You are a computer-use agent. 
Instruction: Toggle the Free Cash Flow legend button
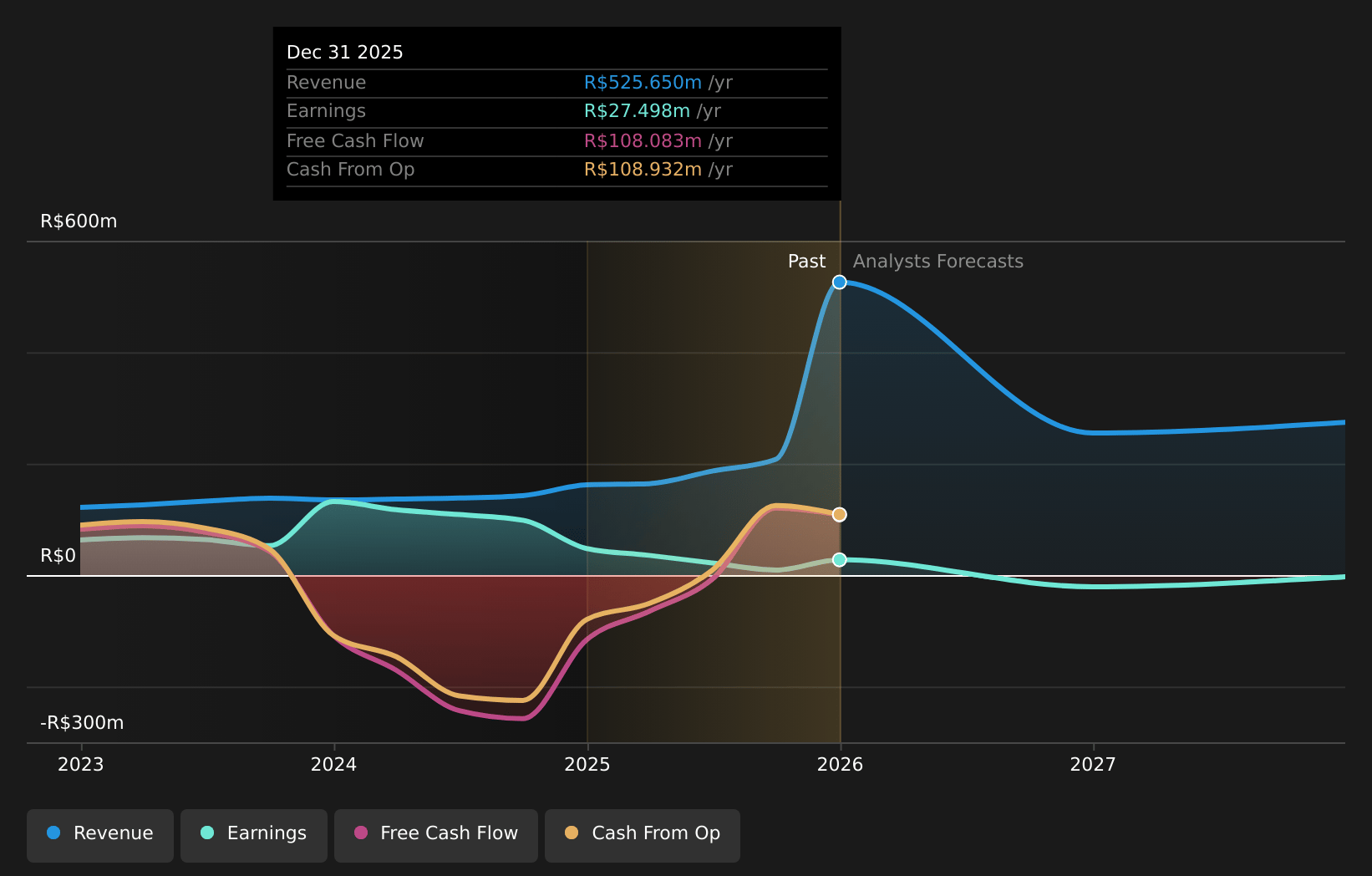(x=436, y=834)
